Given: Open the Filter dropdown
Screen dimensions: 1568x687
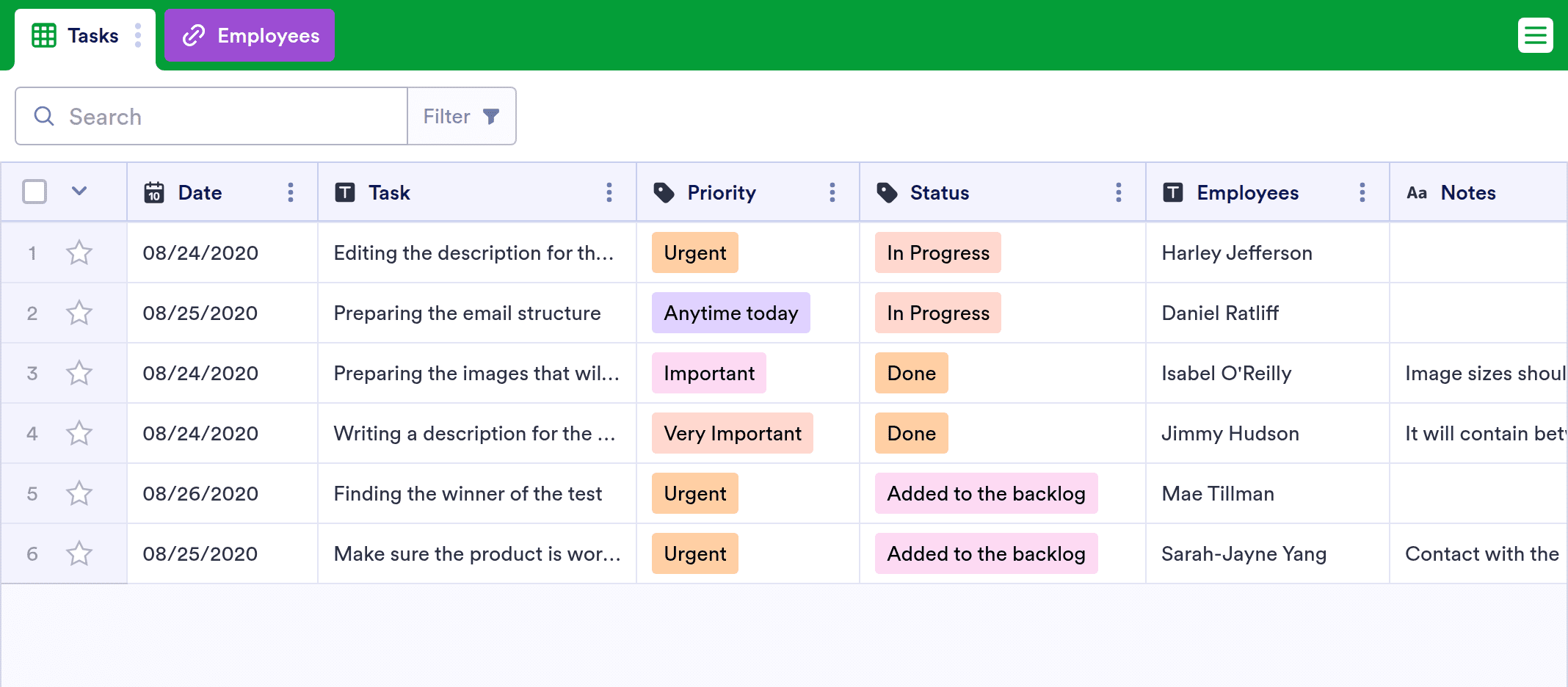Looking at the screenshot, I should click(461, 116).
